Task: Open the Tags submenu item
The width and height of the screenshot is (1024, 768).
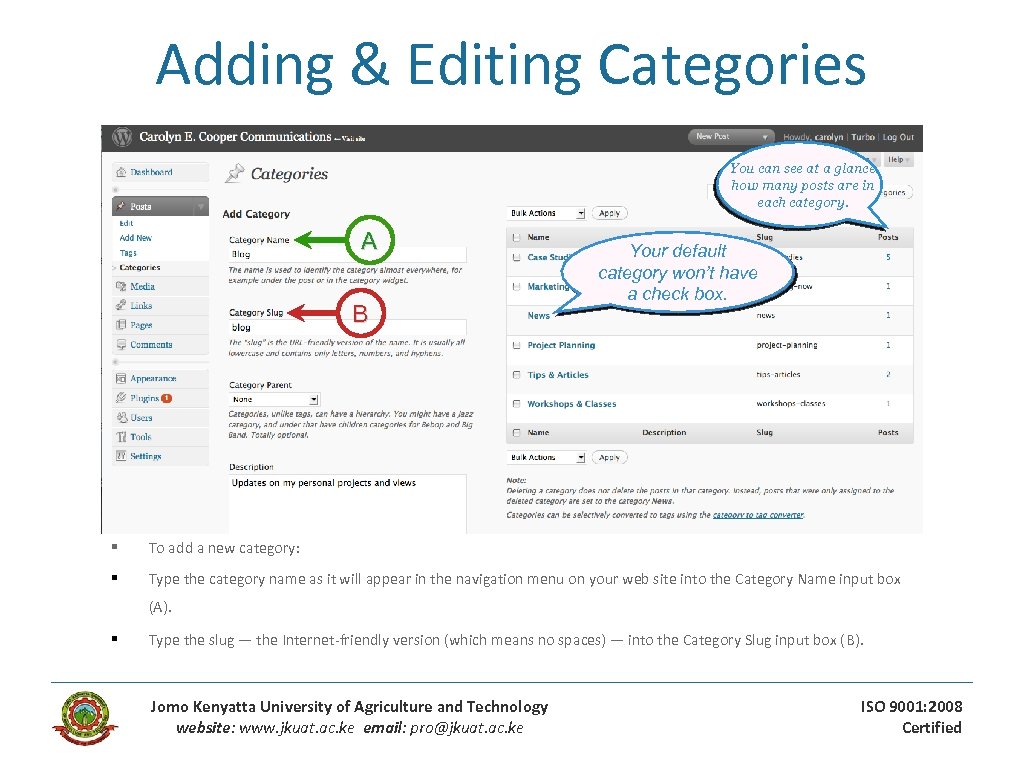Action: (128, 253)
